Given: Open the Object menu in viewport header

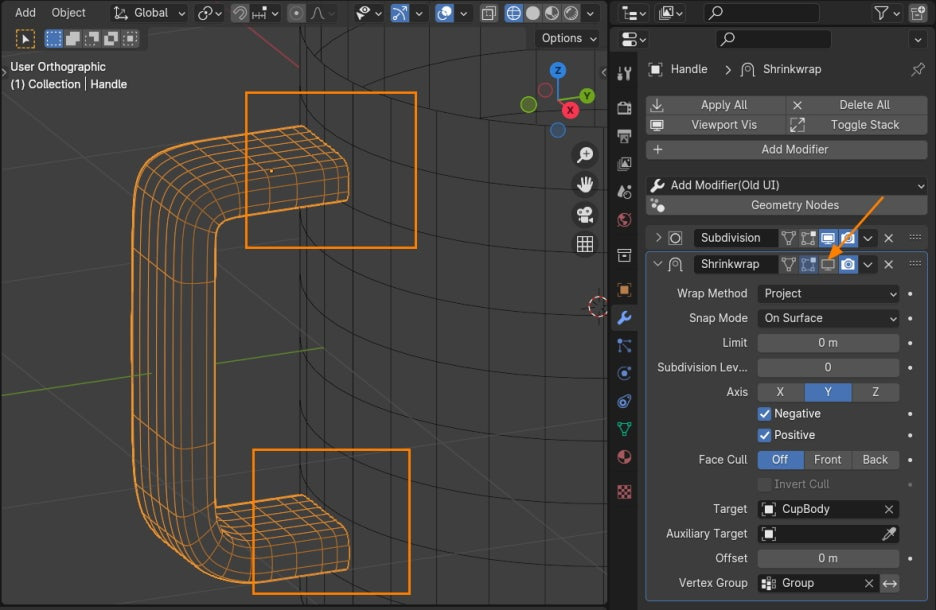Looking at the screenshot, I should tap(69, 13).
